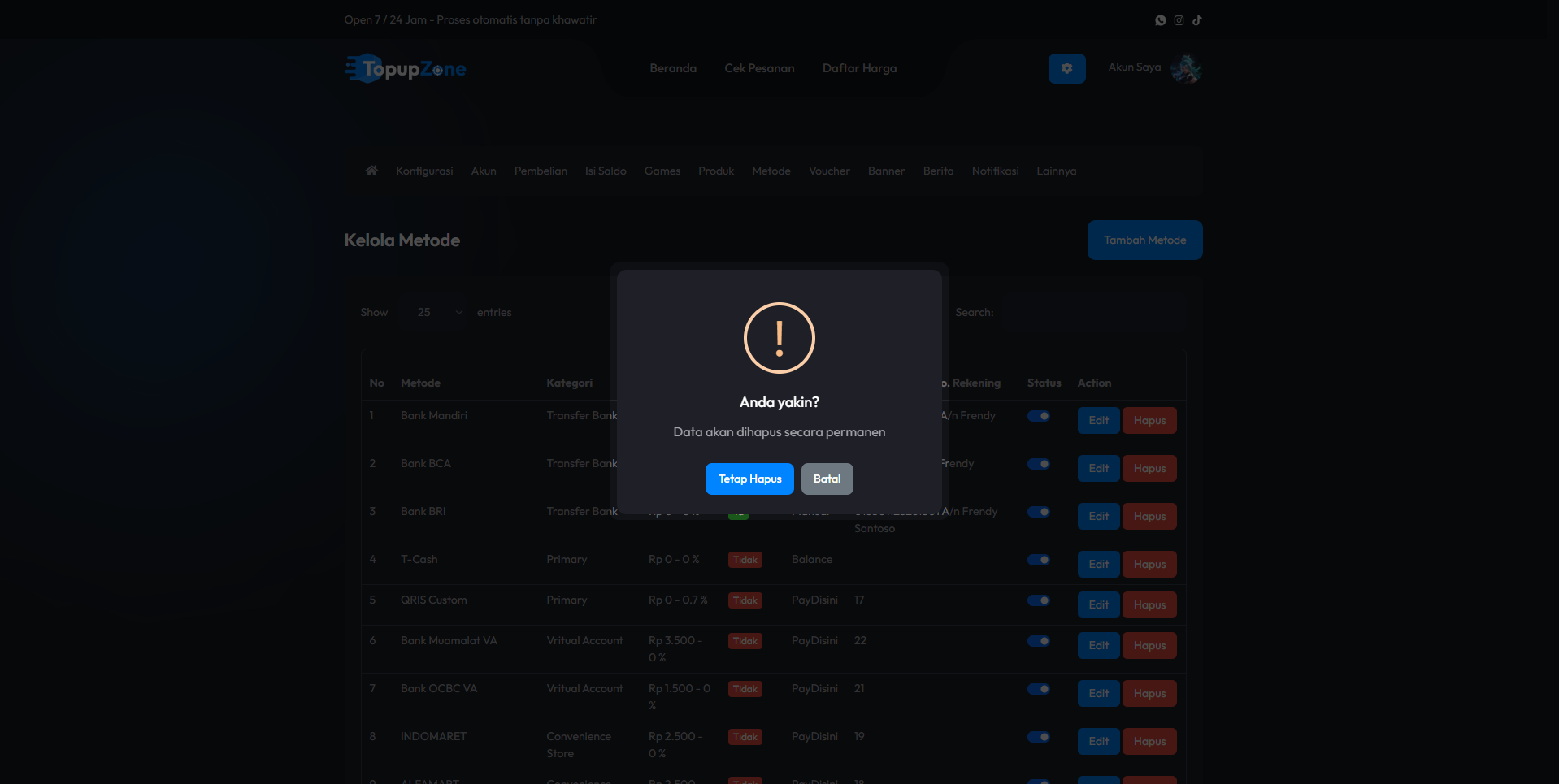This screenshot has width=1559, height=784.
Task: Open the Instagram icon link
Action: click(x=1179, y=20)
